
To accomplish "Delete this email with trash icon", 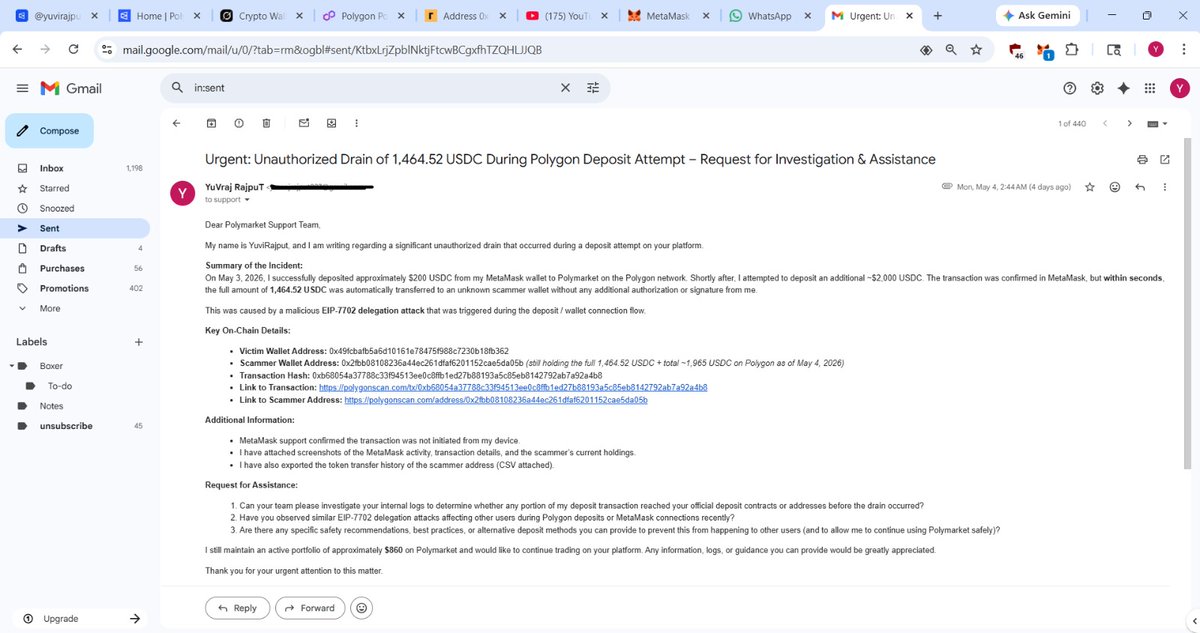I will coord(265,123).
